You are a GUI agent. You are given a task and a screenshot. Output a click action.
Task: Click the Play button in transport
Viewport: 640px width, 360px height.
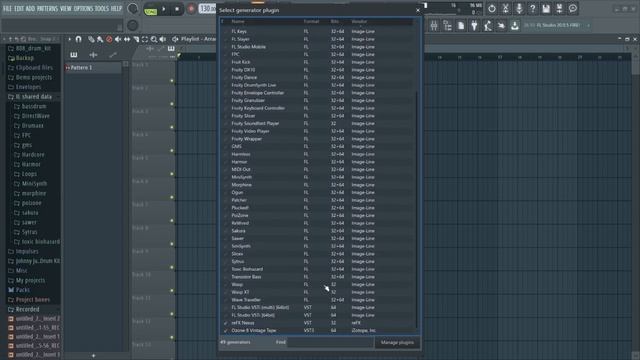coord(164,9)
